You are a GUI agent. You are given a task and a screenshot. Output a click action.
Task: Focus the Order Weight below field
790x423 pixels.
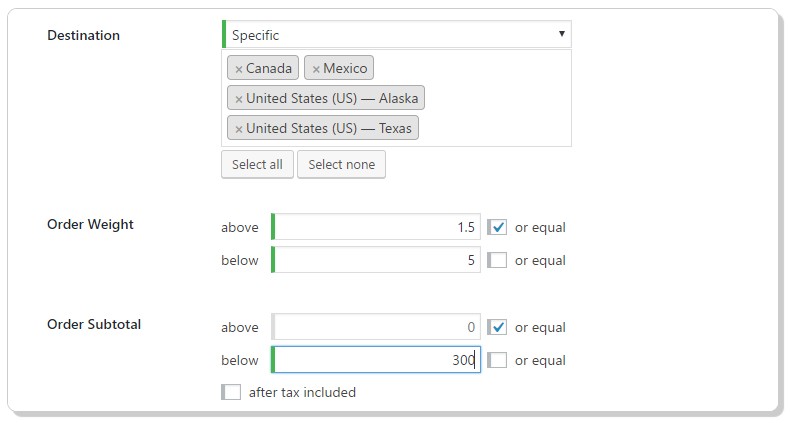coord(376,260)
